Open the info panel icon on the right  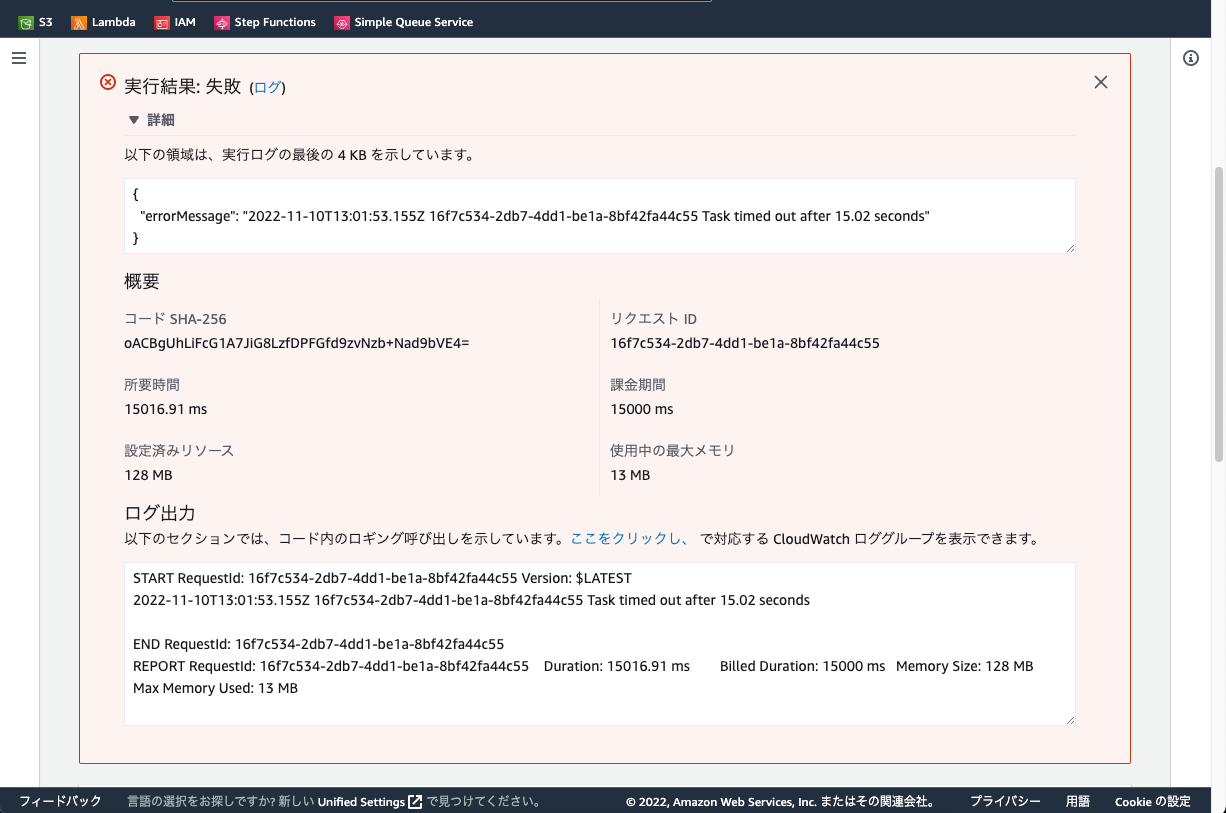coord(1190,58)
